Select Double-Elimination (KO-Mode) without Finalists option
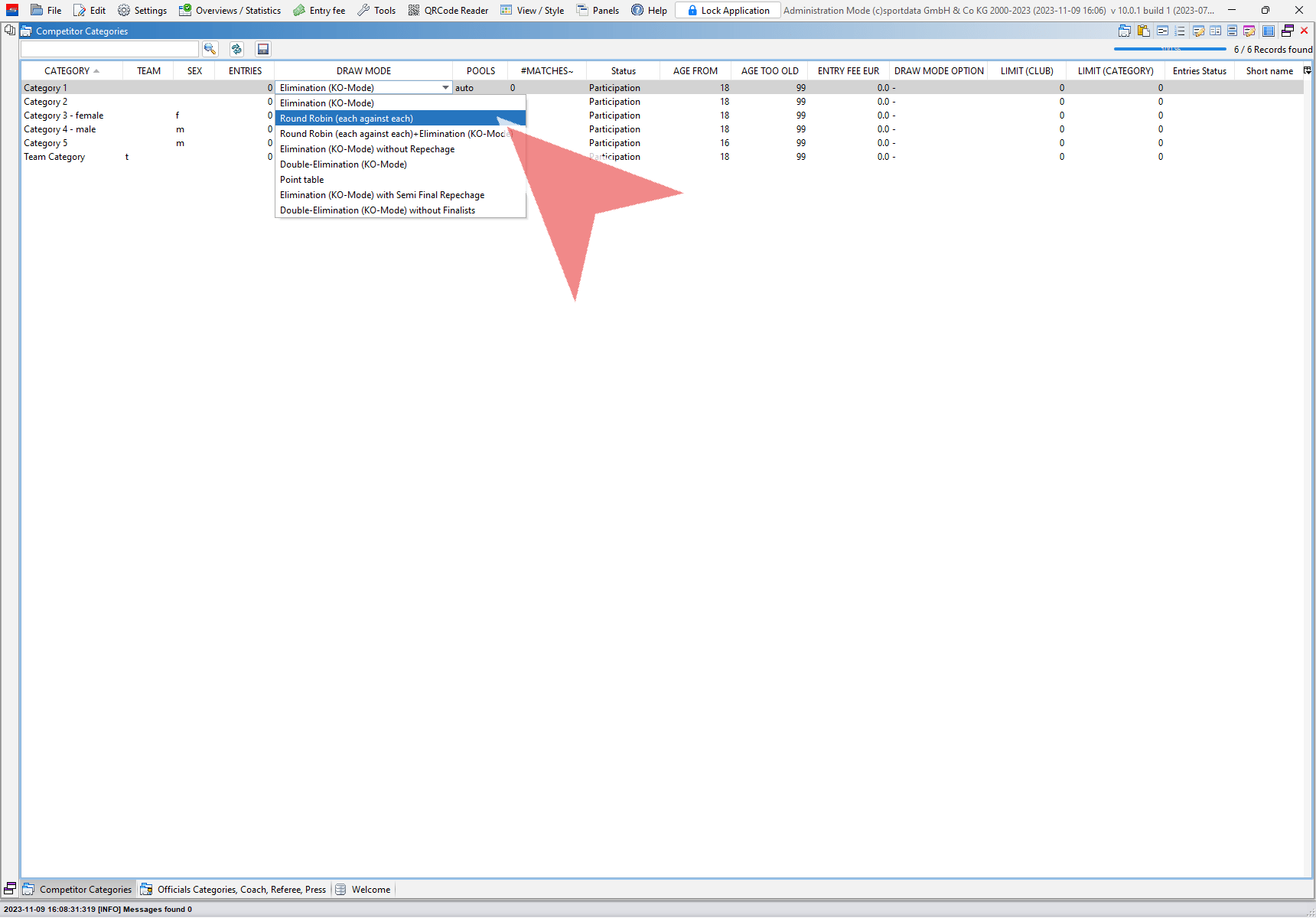Image resolution: width=1316 pixels, height=918 pixels. (377, 210)
